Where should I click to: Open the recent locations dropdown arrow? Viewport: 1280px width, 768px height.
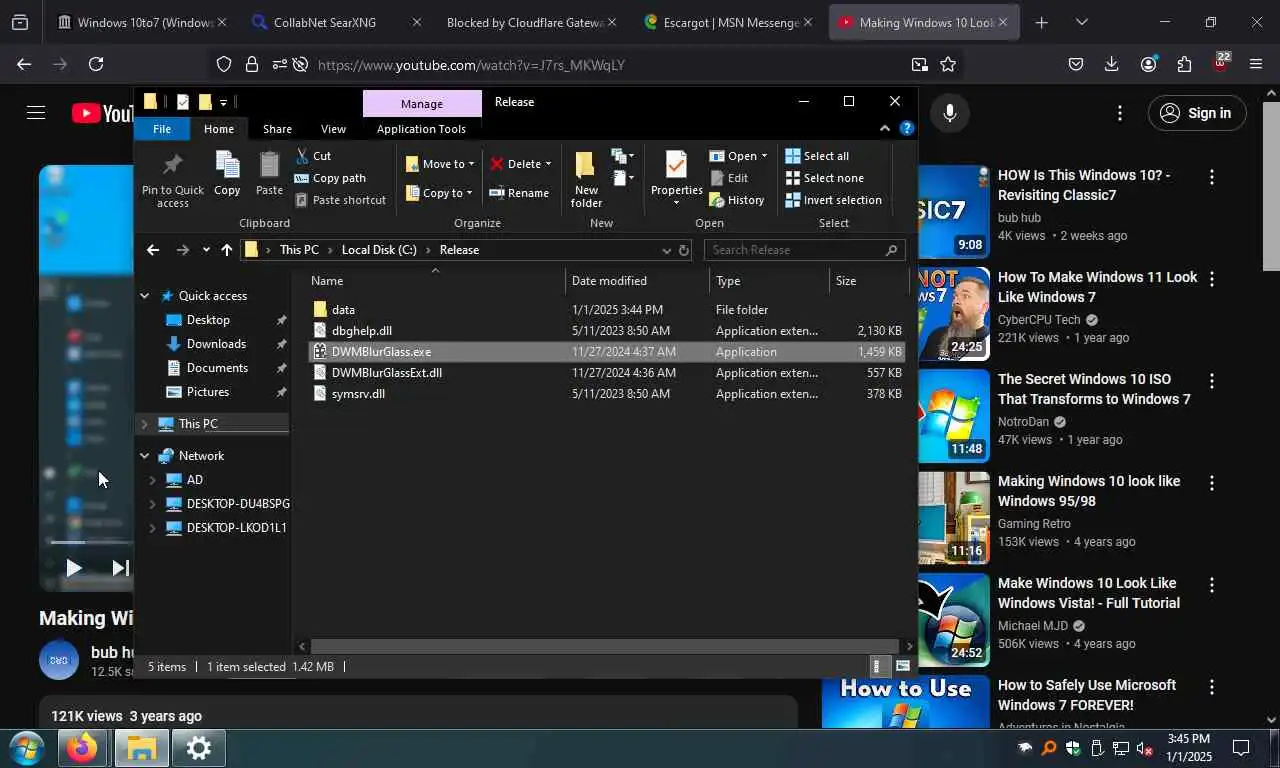tap(205, 250)
